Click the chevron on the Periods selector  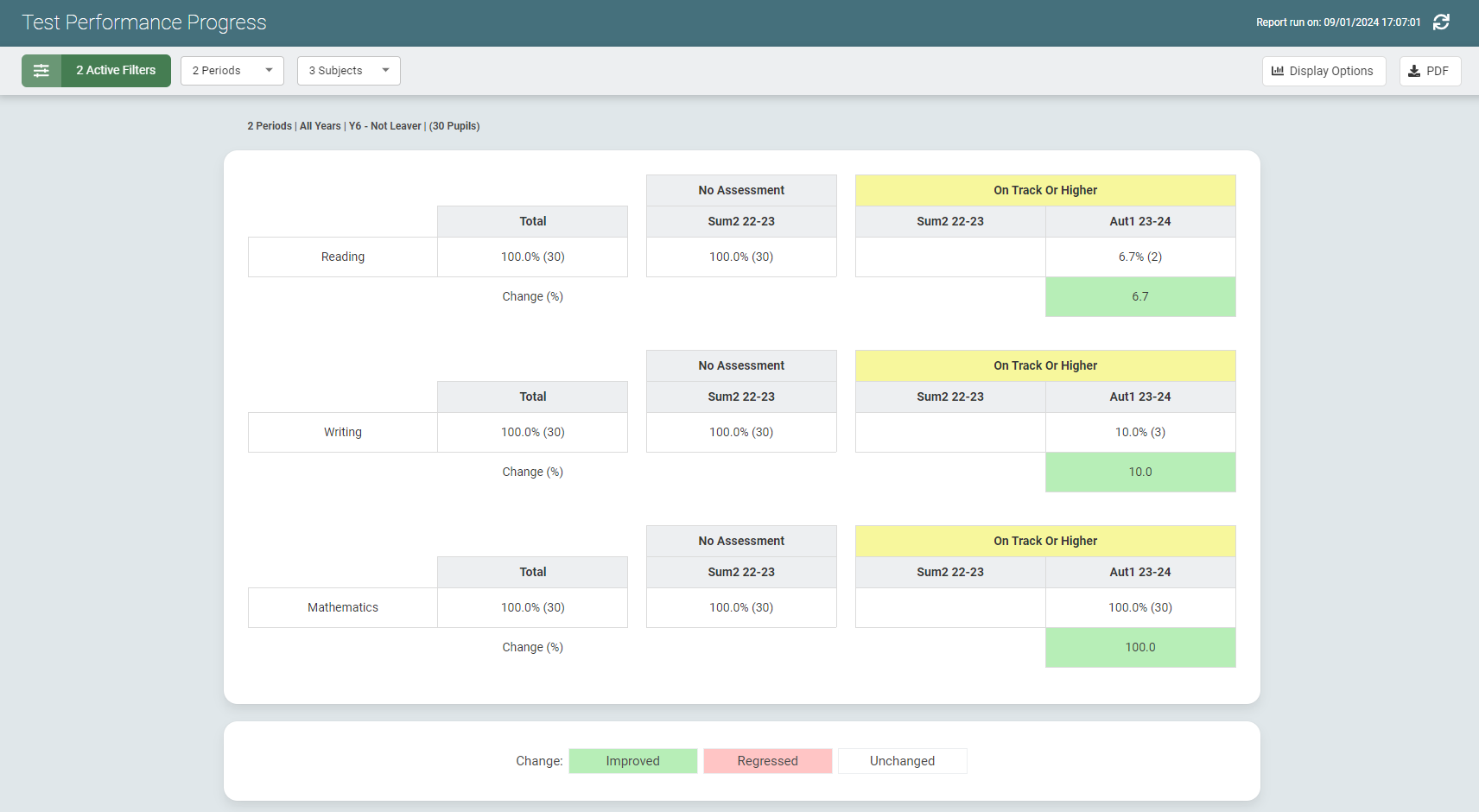[x=269, y=70]
